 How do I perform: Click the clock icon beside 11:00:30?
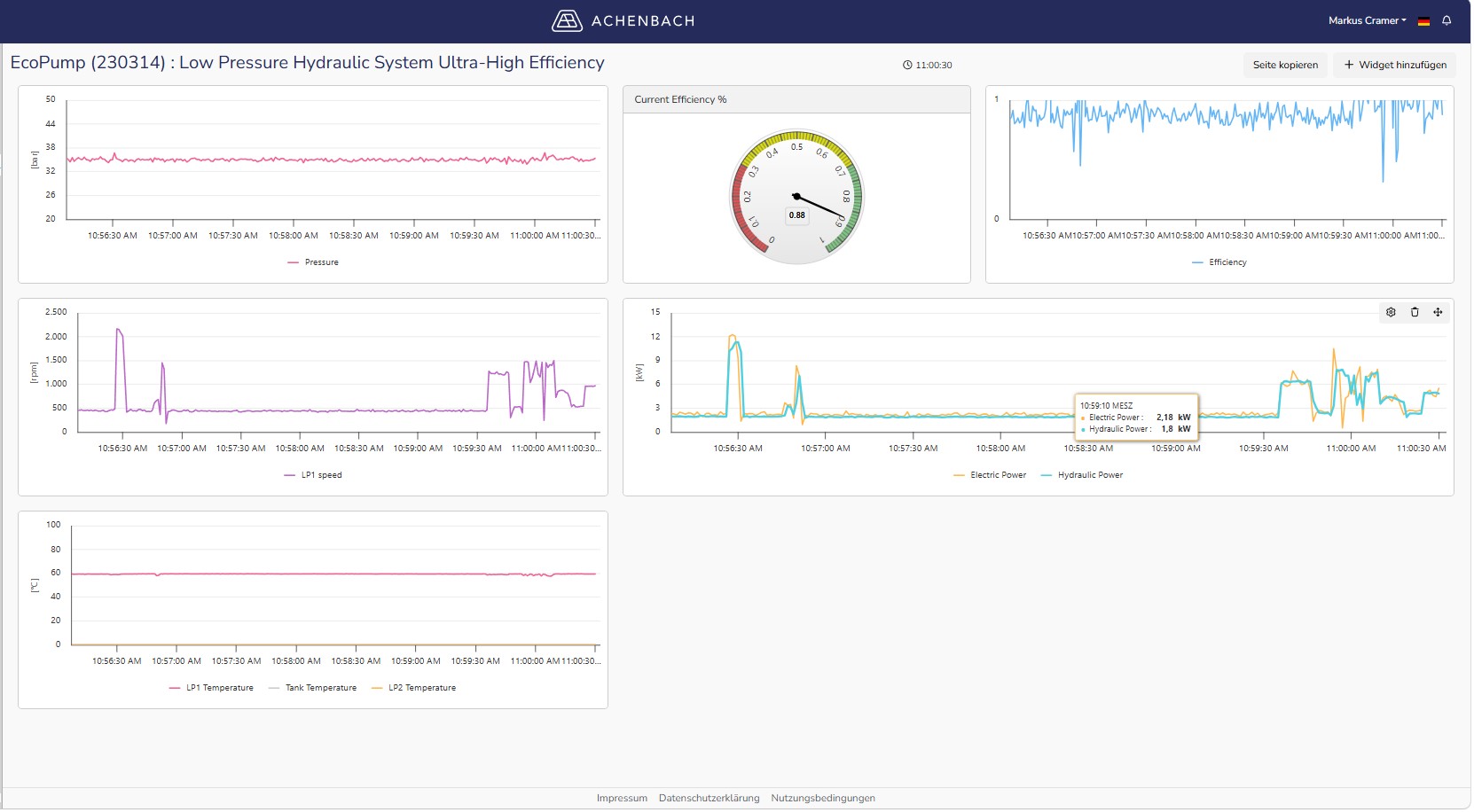908,66
